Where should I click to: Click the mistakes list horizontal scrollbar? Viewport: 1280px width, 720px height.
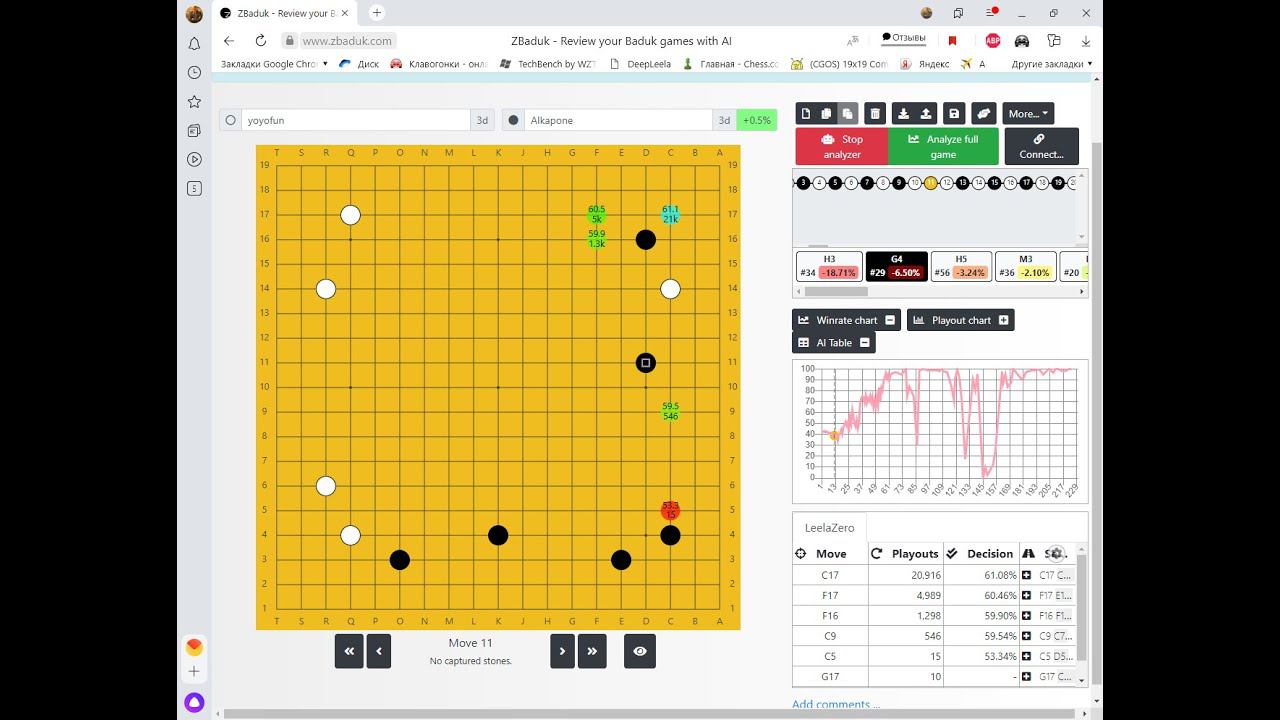(836, 292)
